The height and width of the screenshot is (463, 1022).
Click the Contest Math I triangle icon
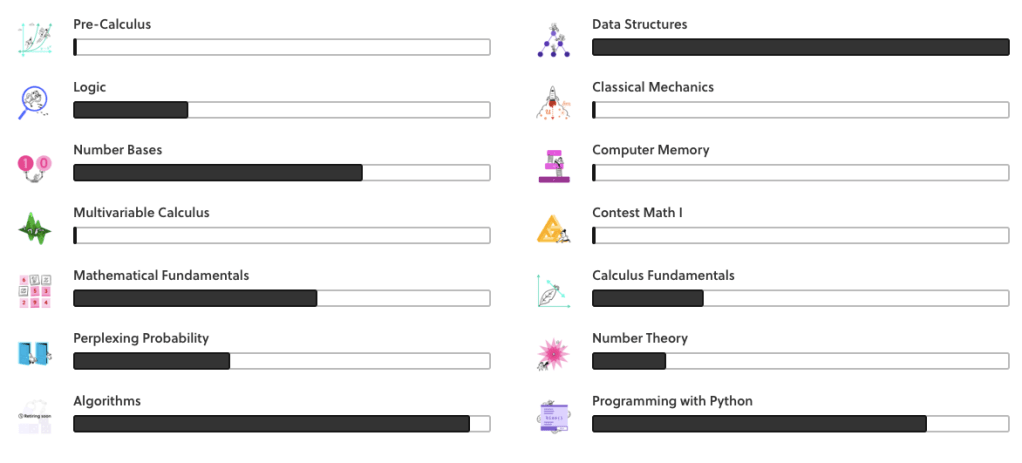[554, 227]
